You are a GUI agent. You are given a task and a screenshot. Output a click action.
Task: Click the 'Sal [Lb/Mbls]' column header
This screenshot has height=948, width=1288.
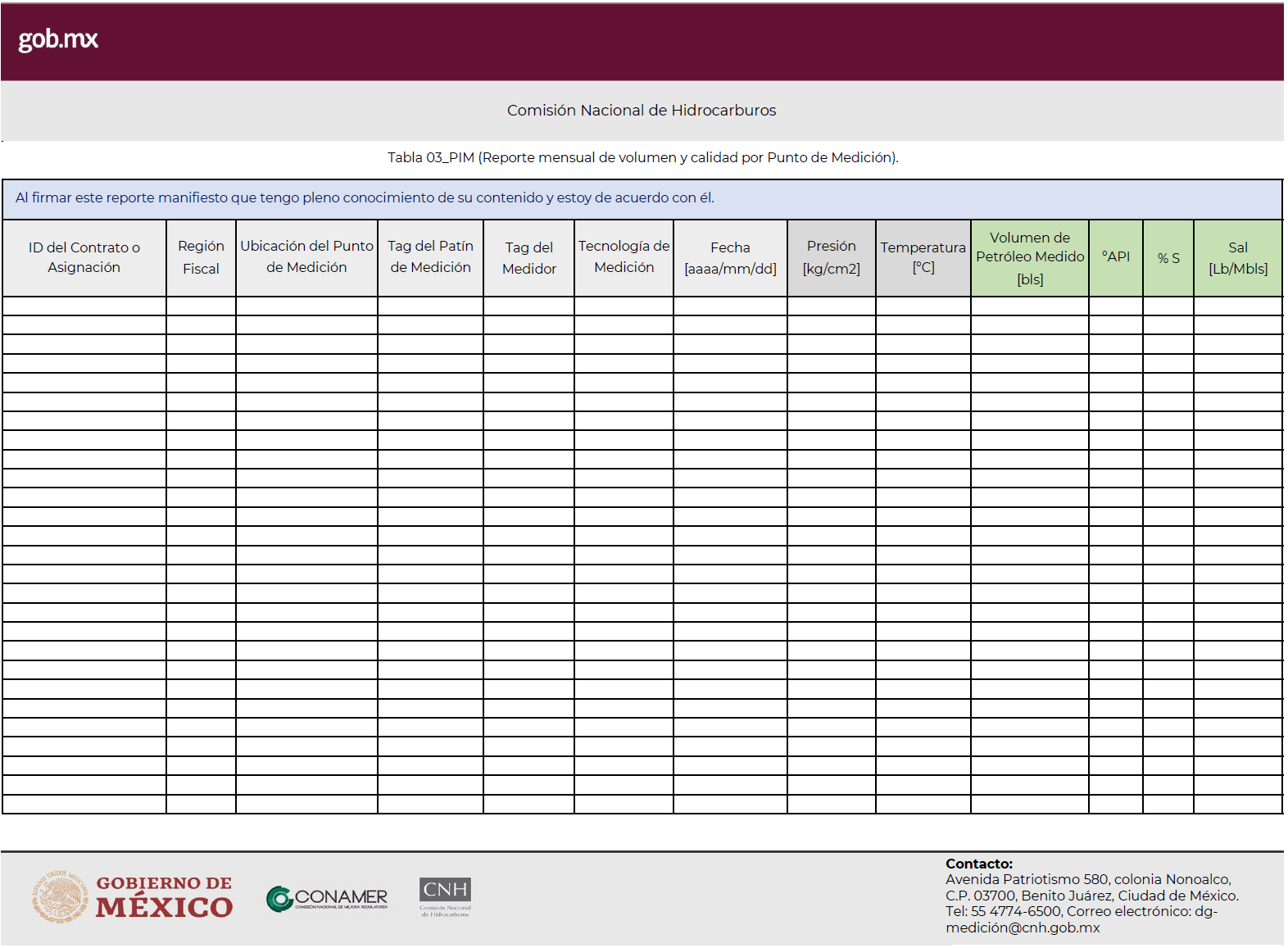(1237, 257)
